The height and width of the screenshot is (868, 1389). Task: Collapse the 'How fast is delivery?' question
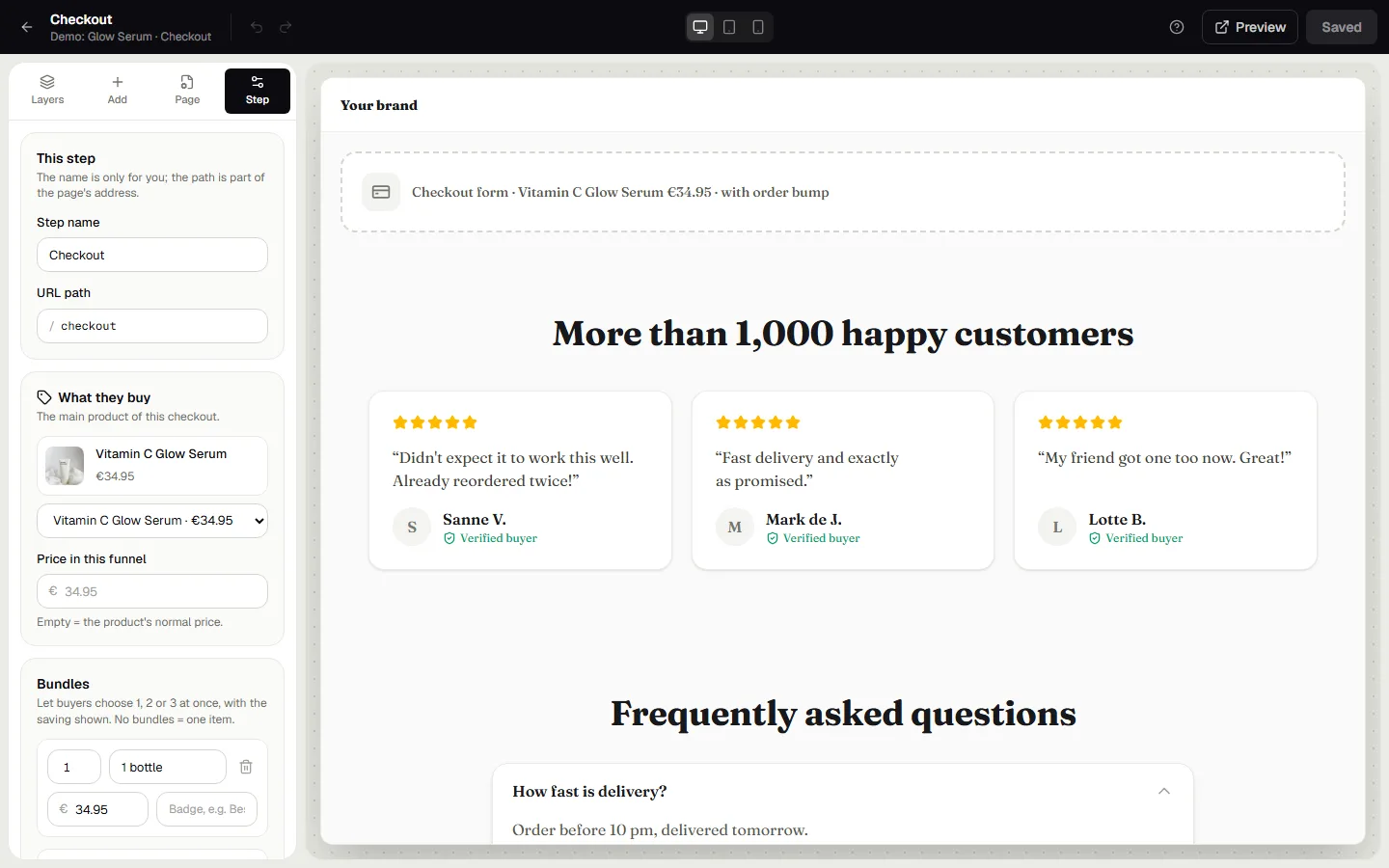[1164, 791]
